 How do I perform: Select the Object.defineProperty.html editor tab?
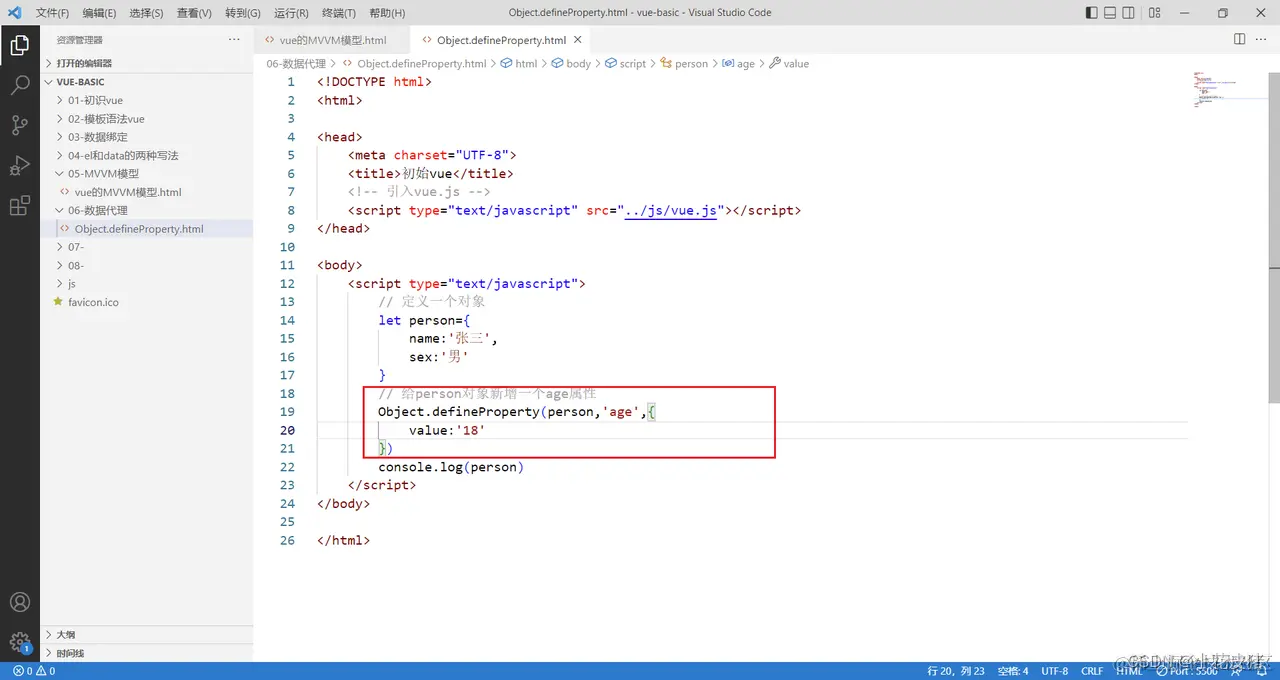pos(500,40)
